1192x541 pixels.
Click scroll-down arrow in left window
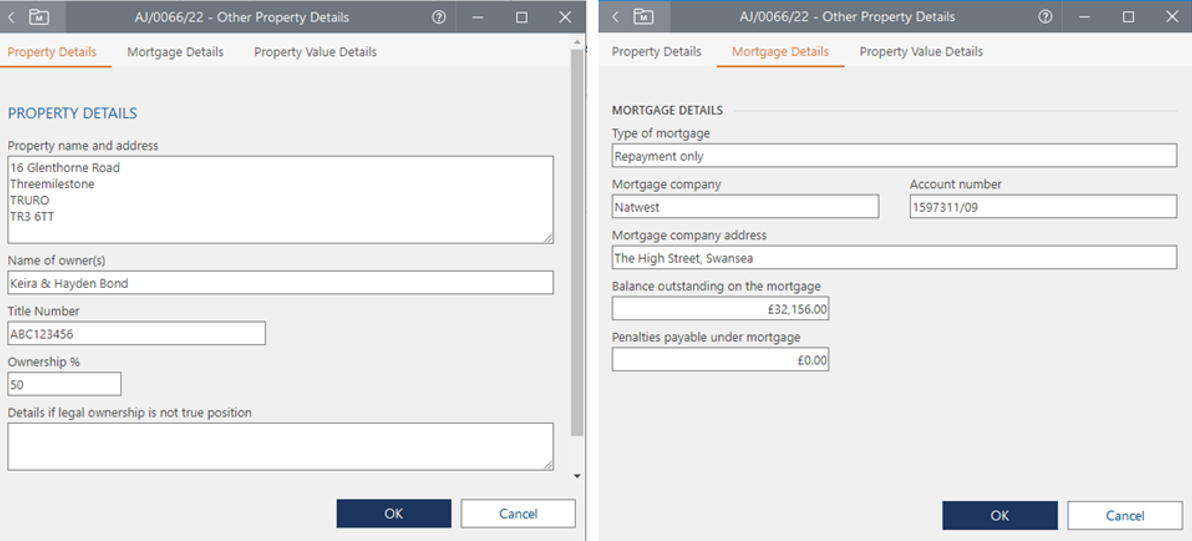[577, 476]
